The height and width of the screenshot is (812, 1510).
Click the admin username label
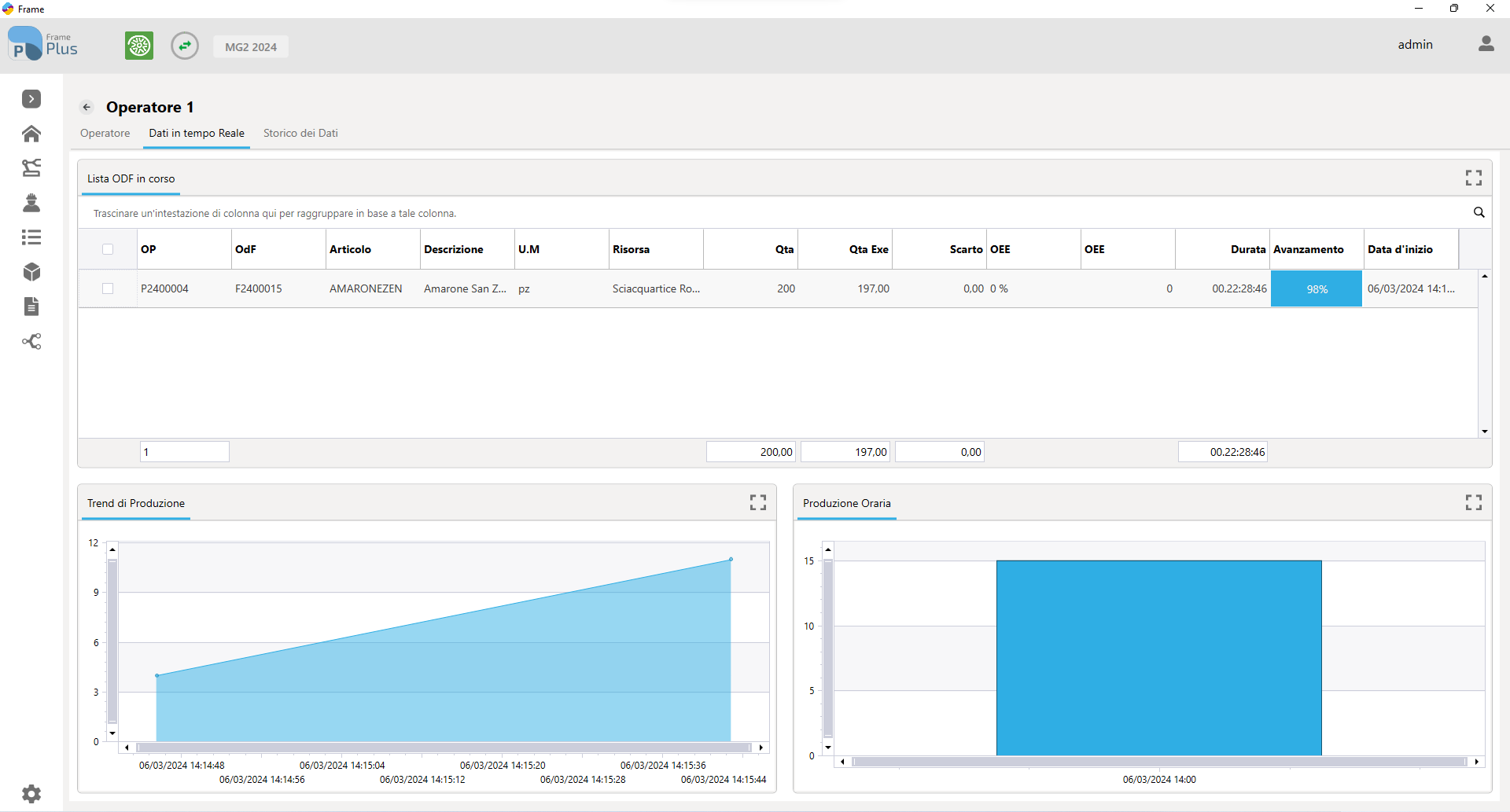click(1415, 45)
